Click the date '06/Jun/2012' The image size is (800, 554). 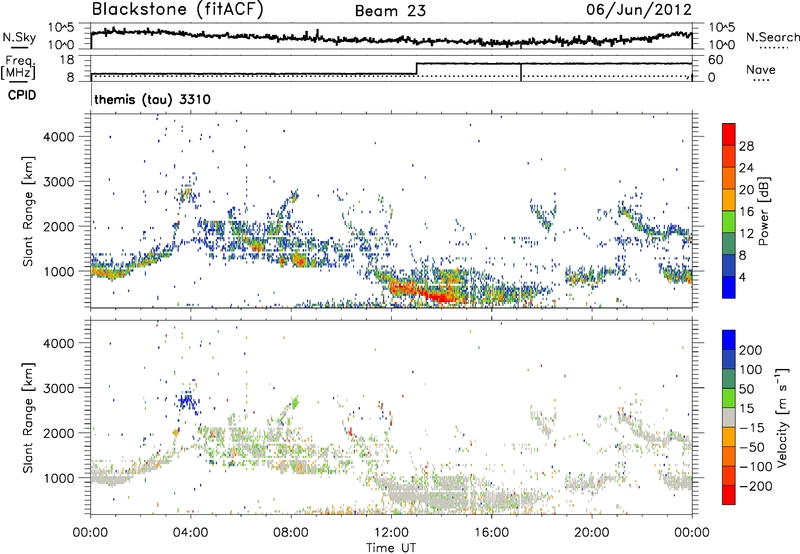click(x=639, y=10)
